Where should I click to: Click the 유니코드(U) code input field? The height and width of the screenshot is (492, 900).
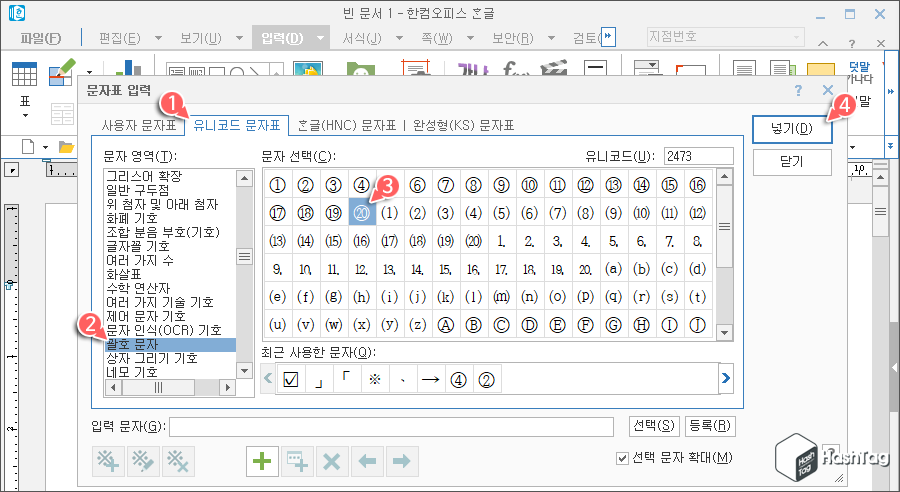(699, 156)
